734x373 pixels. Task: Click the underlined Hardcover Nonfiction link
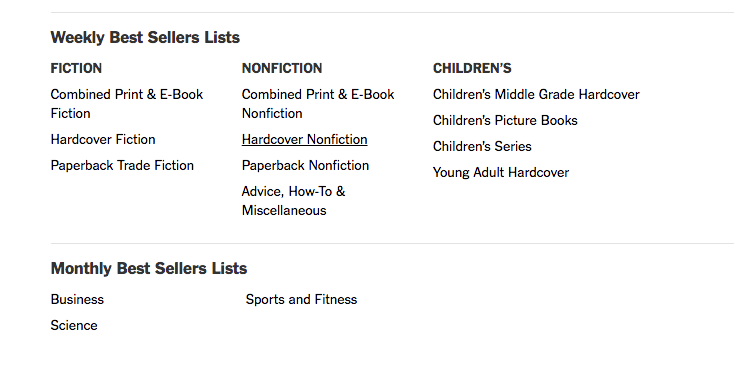click(x=305, y=139)
